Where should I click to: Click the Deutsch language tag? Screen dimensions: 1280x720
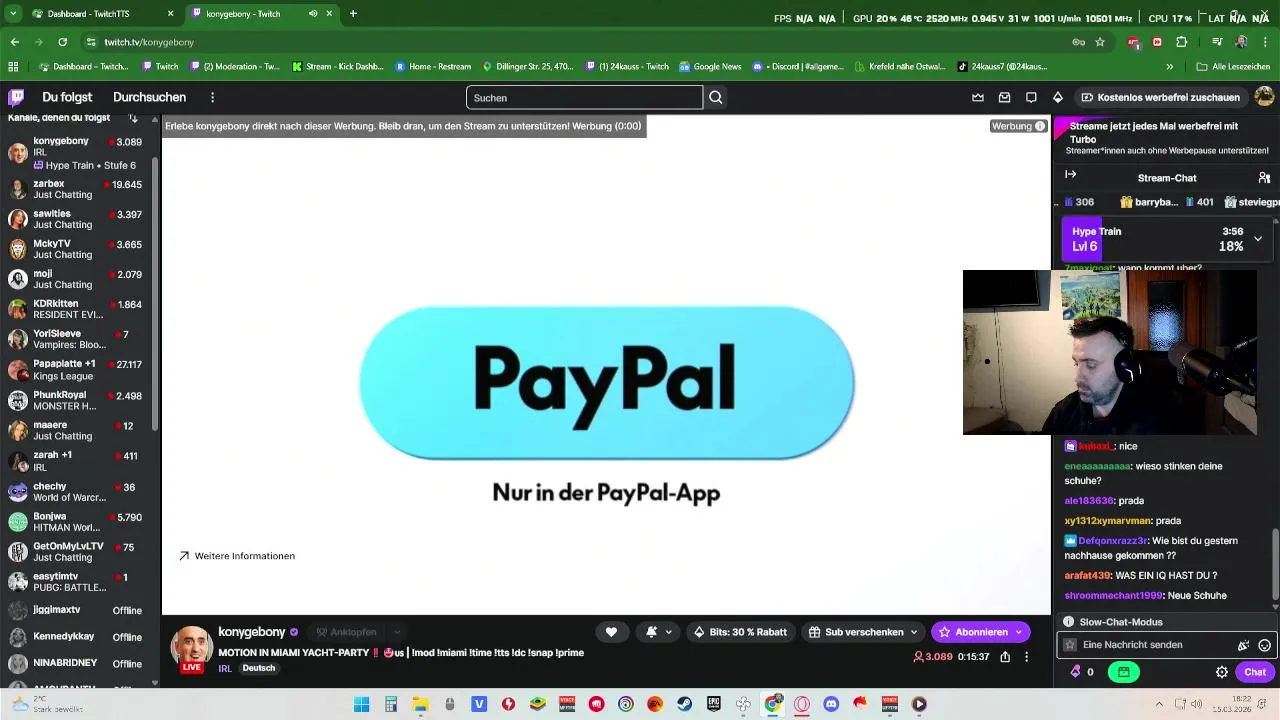coord(258,668)
